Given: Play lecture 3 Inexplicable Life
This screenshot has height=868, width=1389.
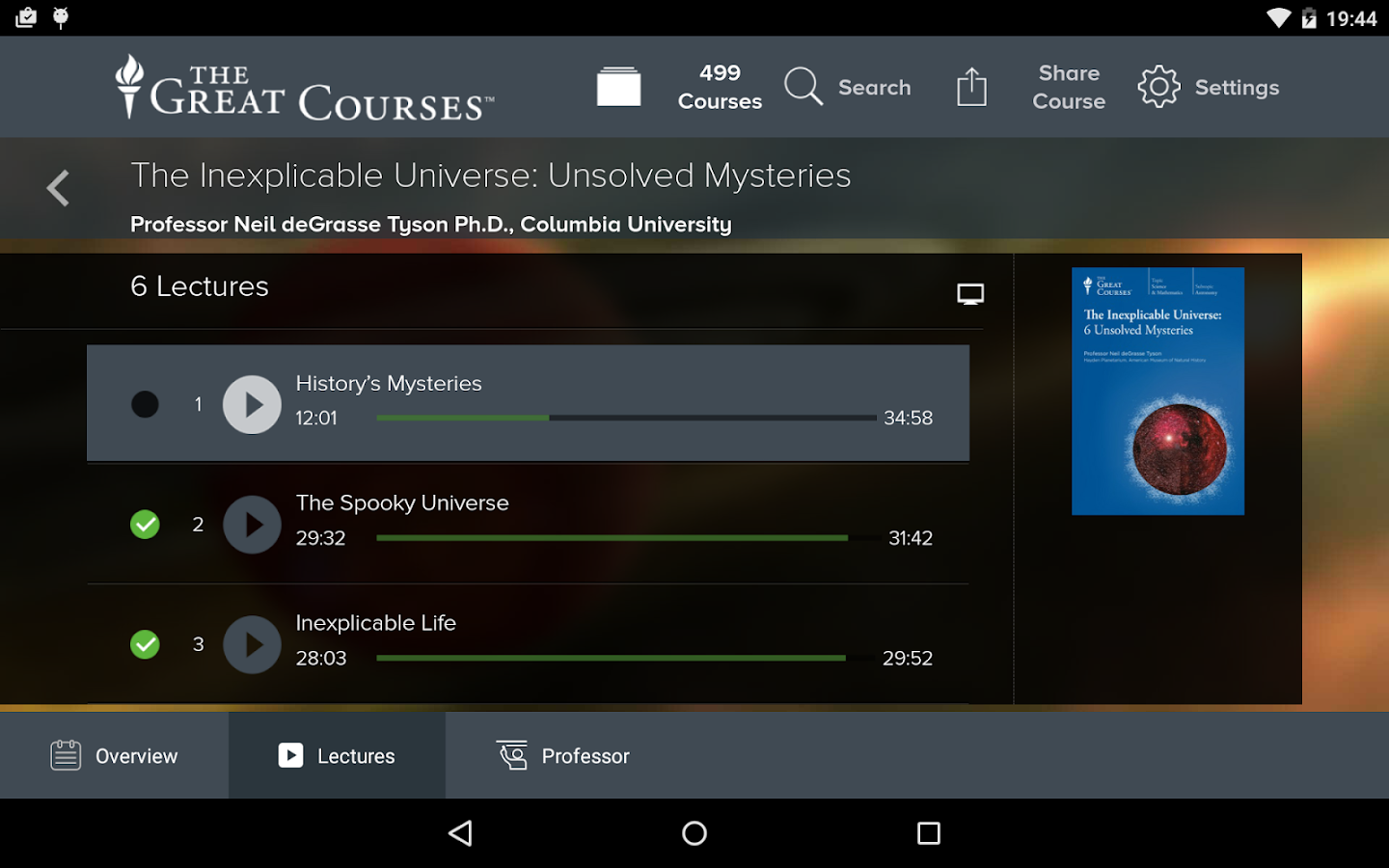Looking at the screenshot, I should point(252,644).
